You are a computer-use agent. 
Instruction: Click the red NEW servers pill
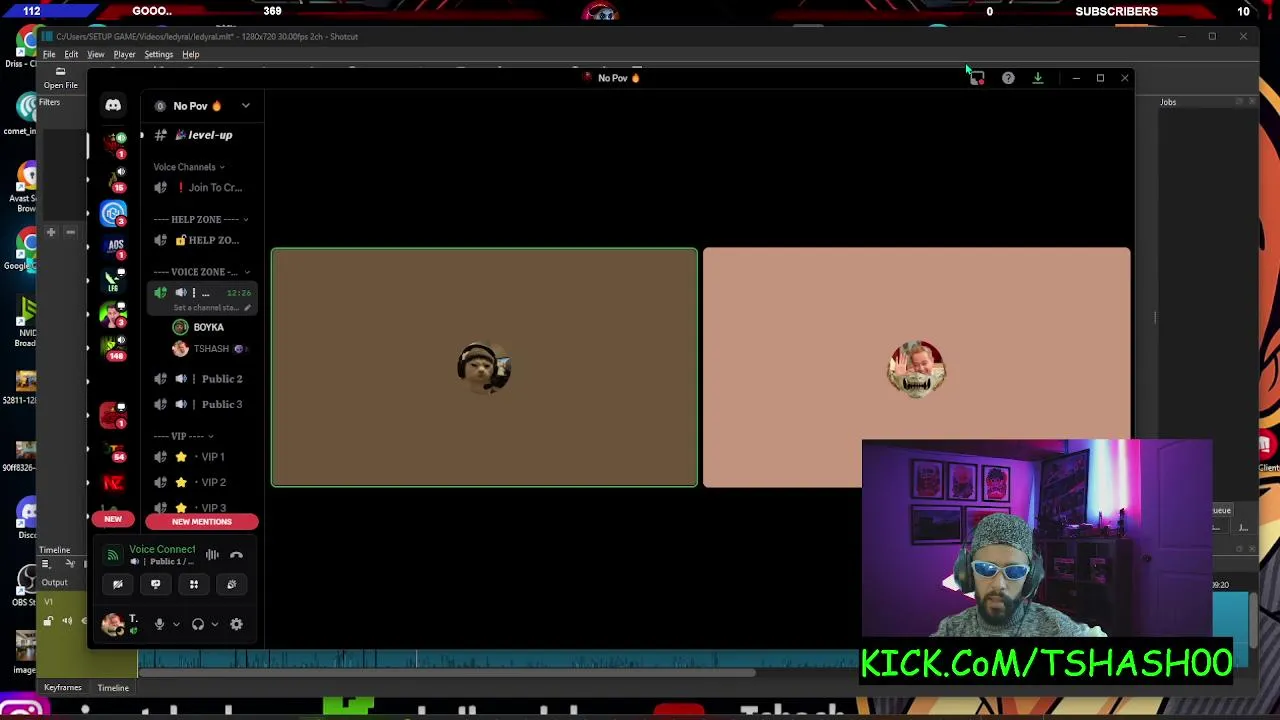113,519
